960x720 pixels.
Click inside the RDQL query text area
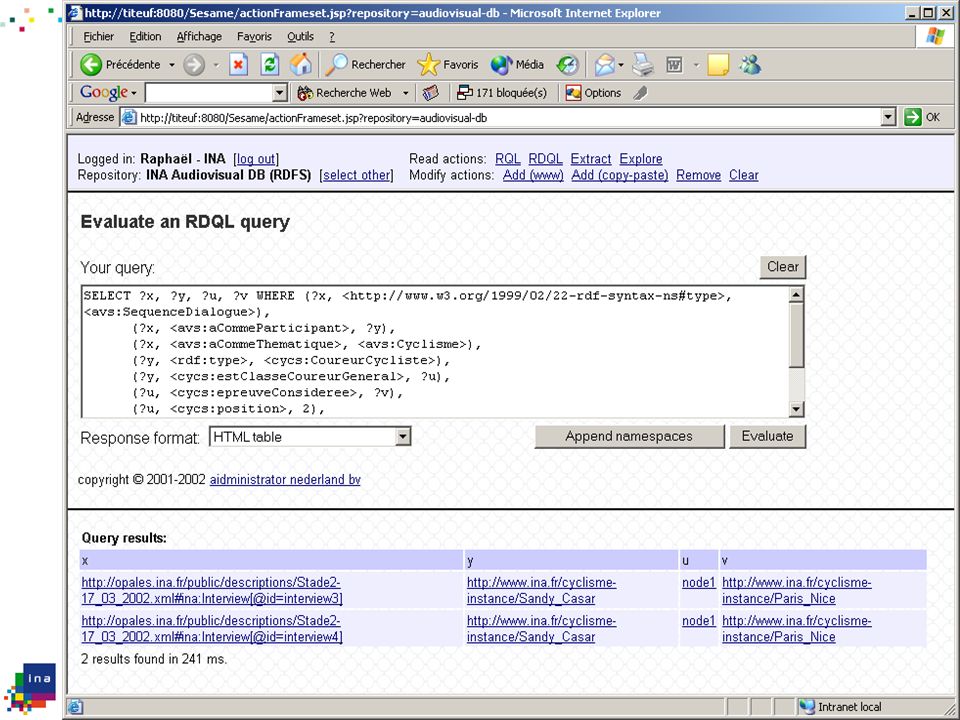pos(435,351)
